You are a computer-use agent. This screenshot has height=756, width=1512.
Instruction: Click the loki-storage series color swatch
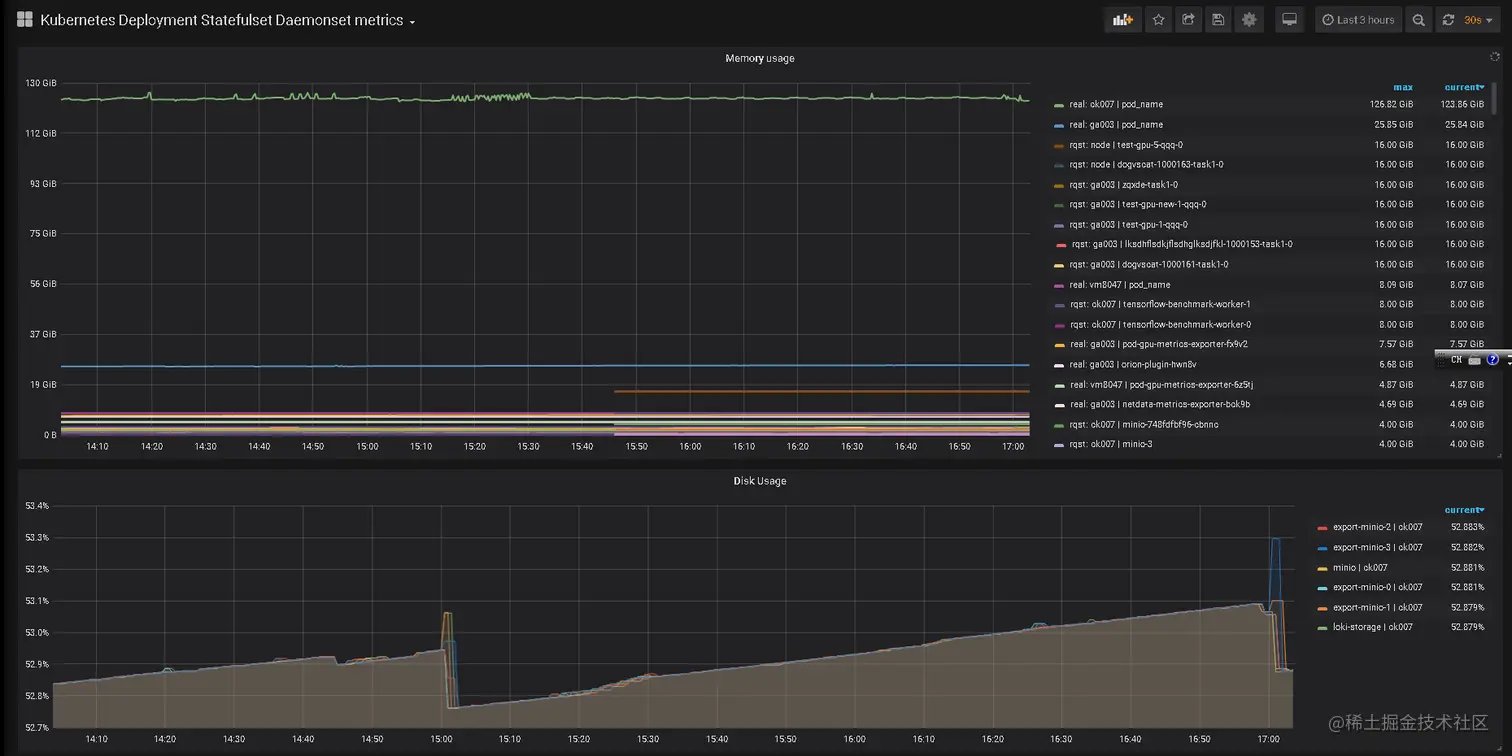[x=1323, y=628]
